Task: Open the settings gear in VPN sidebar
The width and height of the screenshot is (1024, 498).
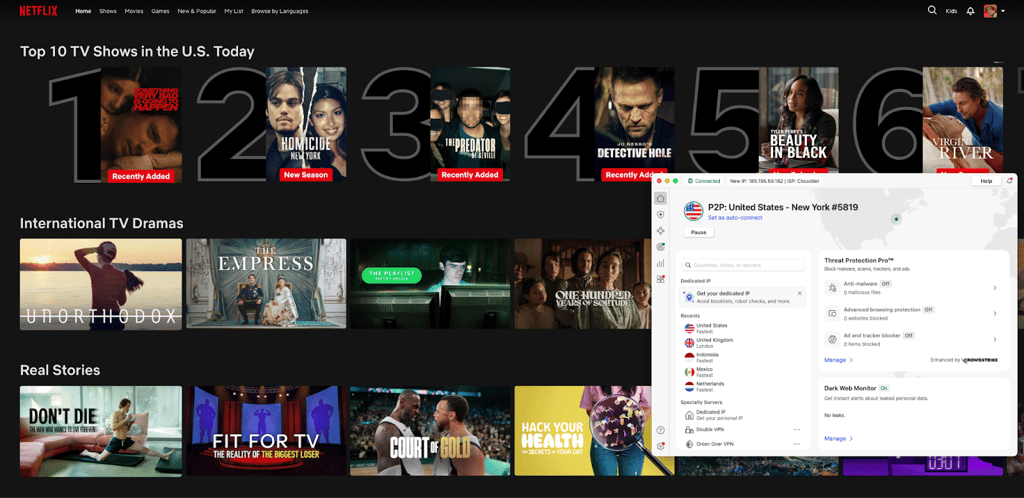Action: tap(660, 446)
